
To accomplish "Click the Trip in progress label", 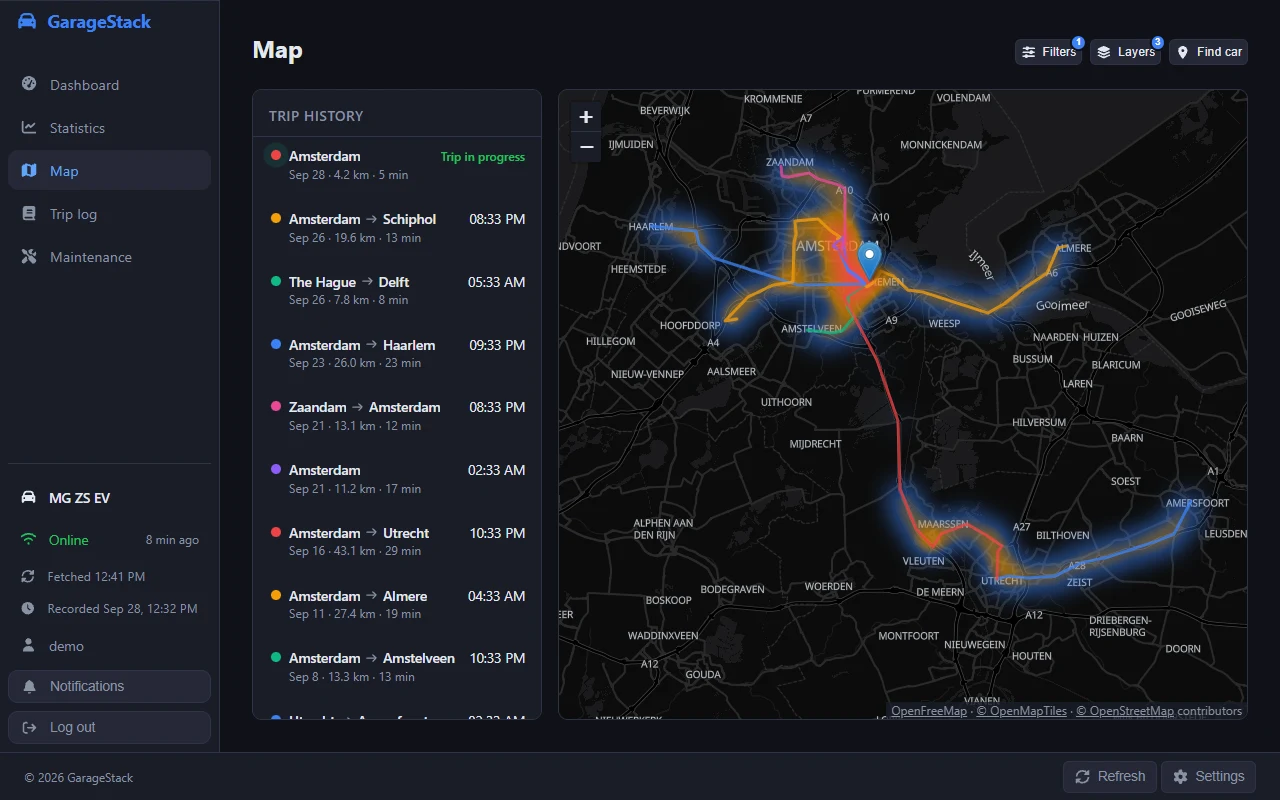I will [x=483, y=157].
